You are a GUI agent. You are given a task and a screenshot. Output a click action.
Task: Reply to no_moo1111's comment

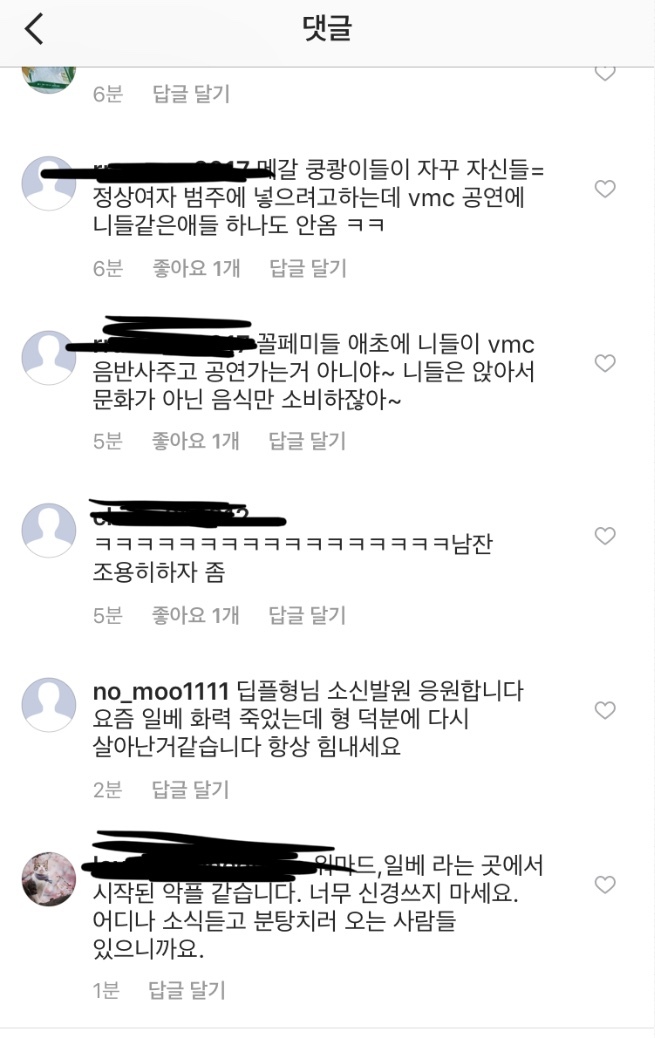pos(191,790)
